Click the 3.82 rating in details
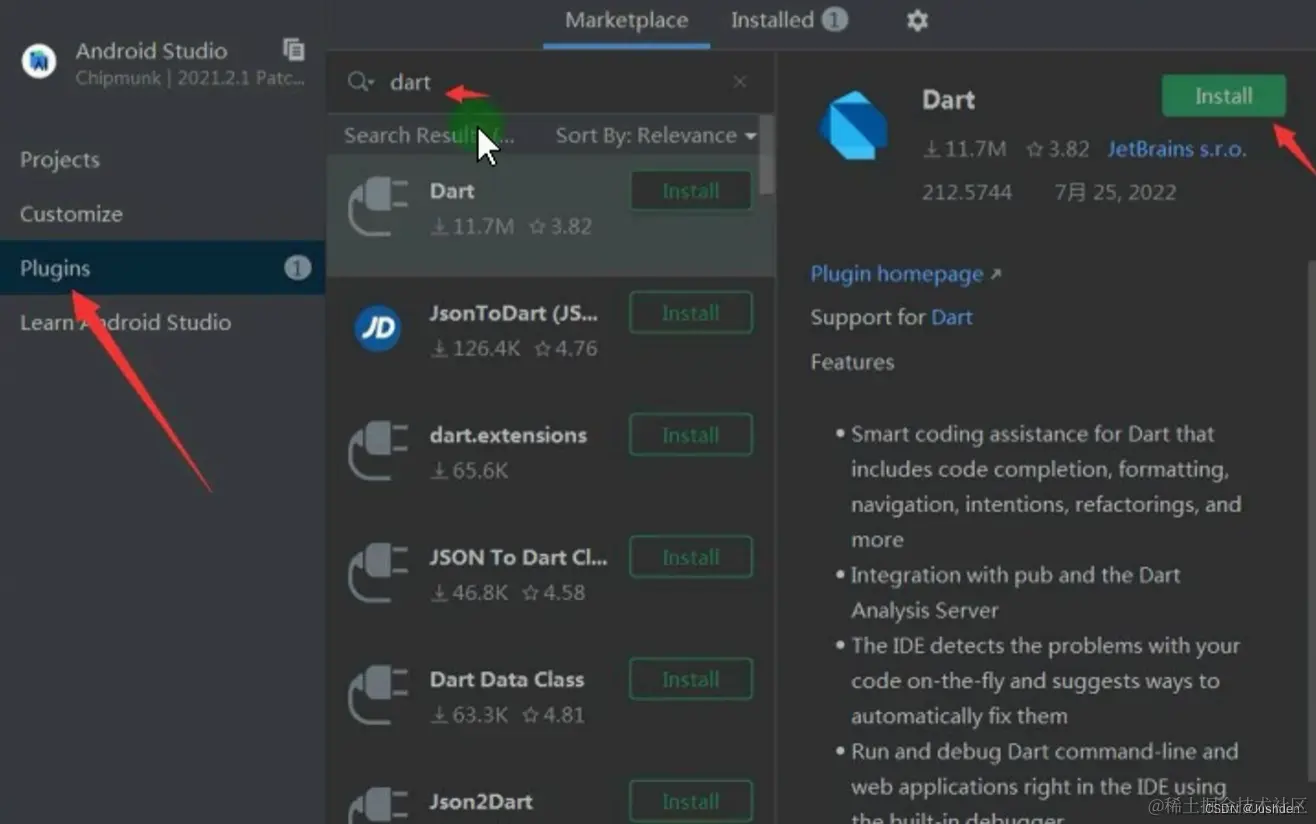This screenshot has width=1316, height=824. [1058, 149]
